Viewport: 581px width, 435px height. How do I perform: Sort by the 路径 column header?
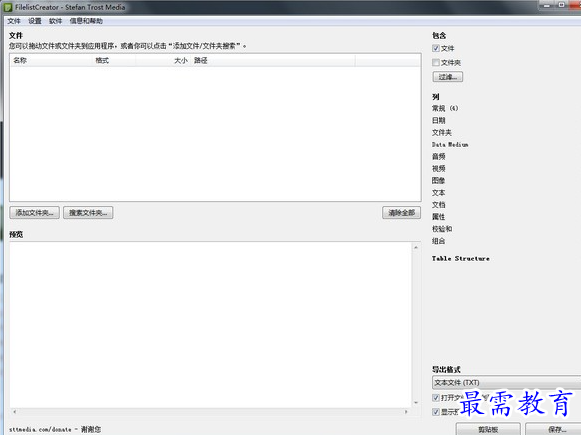[x=273, y=60]
